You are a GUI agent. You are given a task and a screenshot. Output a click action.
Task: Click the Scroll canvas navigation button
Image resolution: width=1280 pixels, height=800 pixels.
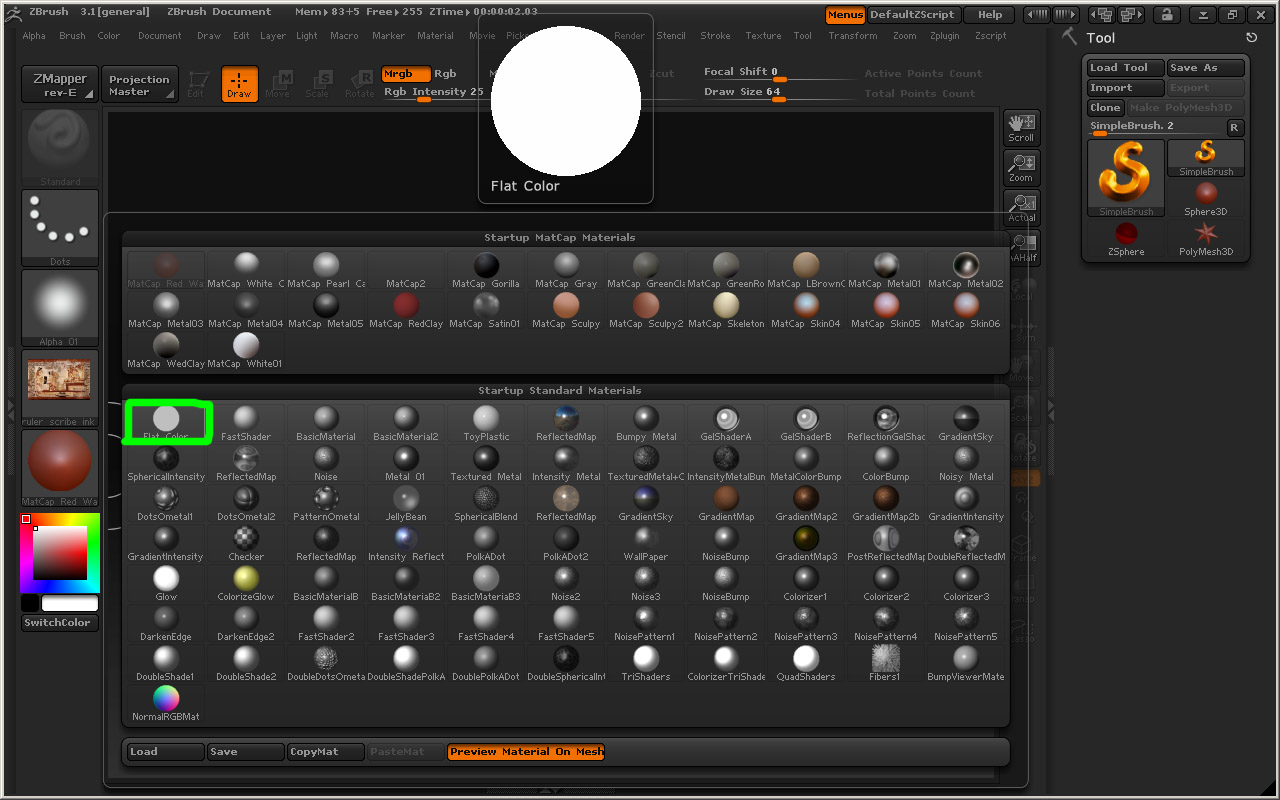coord(1021,128)
